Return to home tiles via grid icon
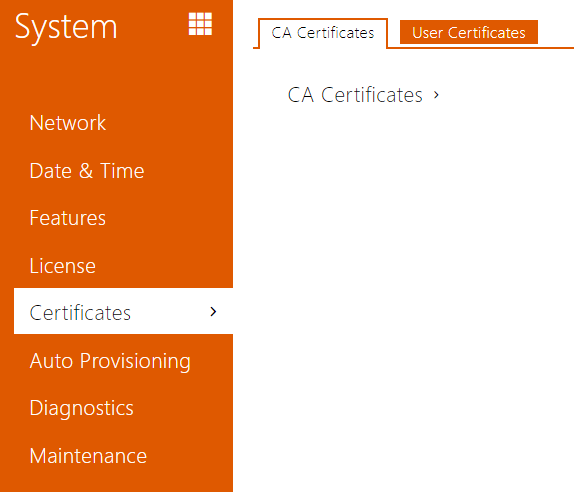The image size is (574, 492). [x=200, y=24]
